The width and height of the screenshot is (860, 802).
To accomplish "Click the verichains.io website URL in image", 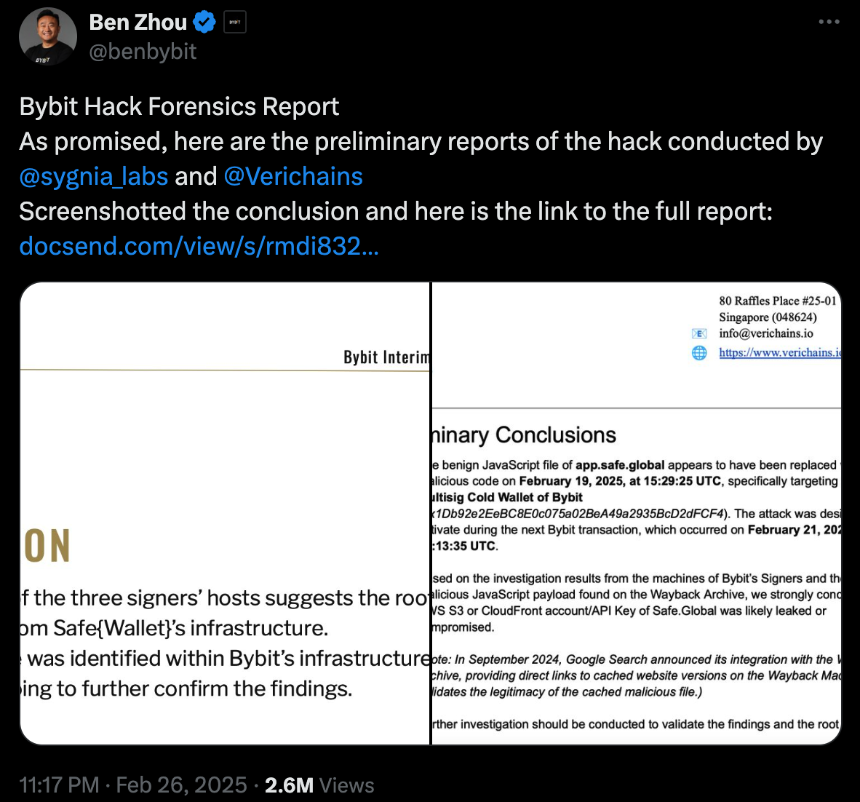I will (780, 353).
